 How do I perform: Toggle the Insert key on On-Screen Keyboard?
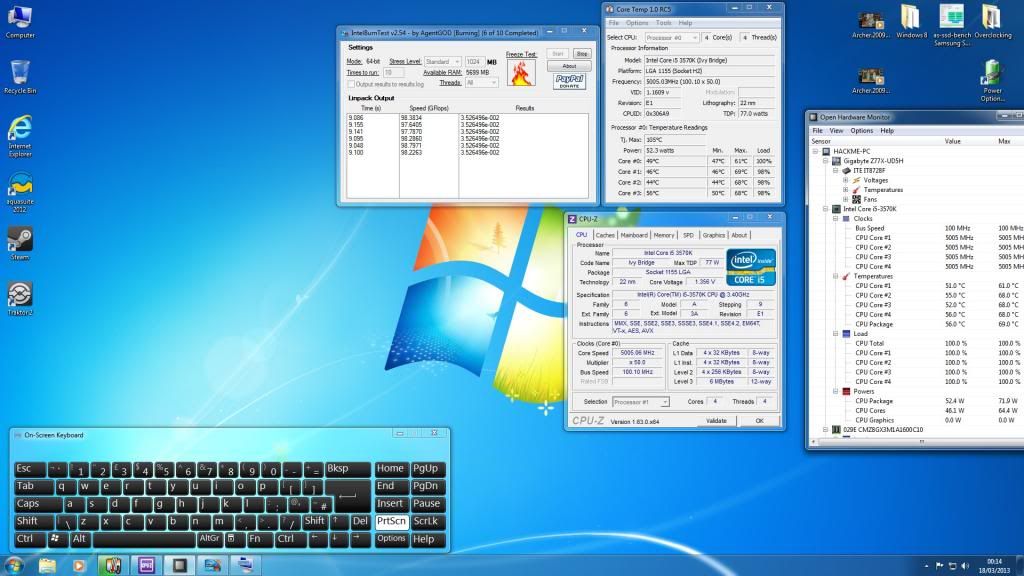pos(391,504)
